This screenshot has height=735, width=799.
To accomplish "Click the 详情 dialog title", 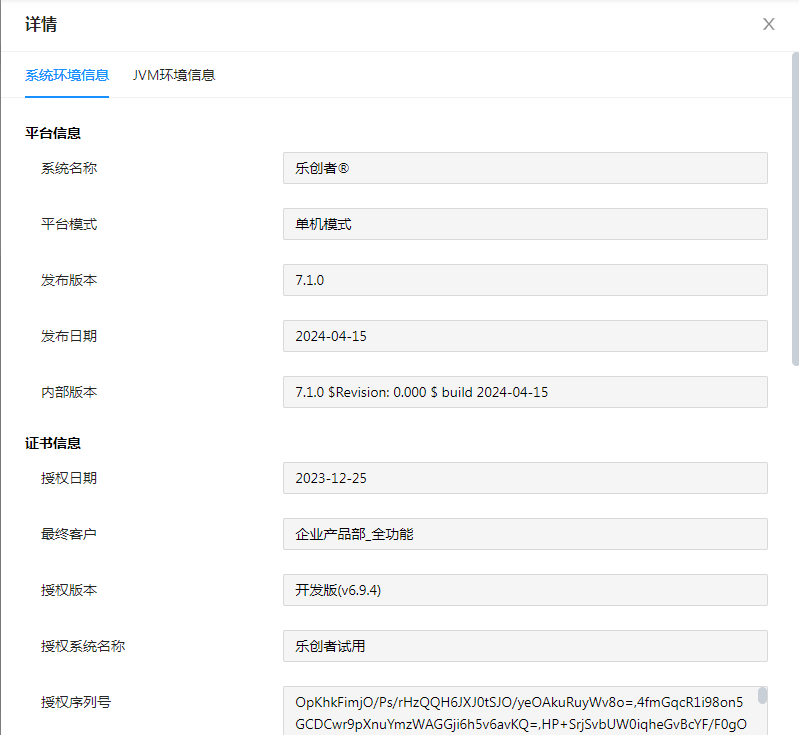I will [41, 25].
